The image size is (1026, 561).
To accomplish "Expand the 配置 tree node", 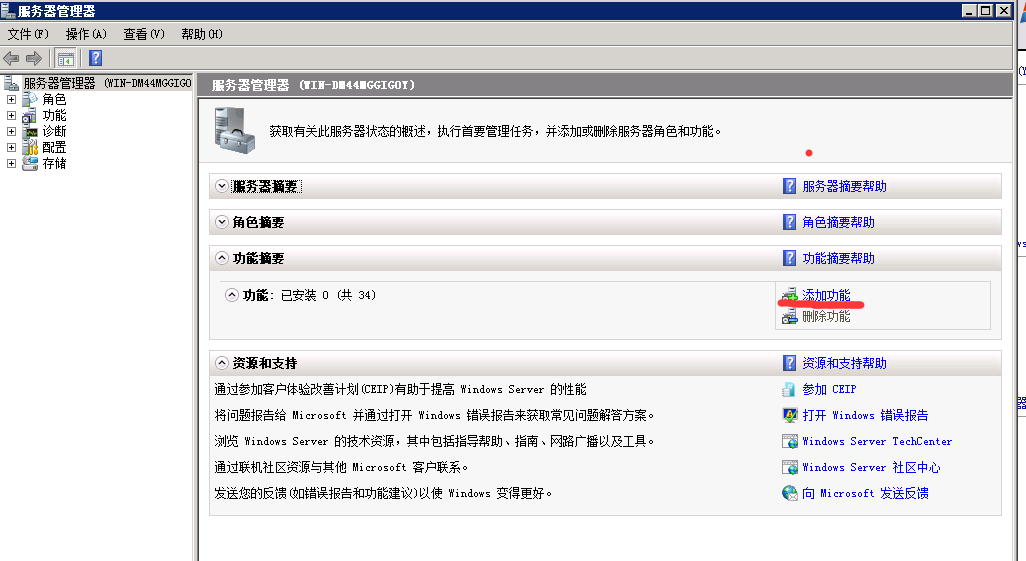I will click(x=11, y=148).
